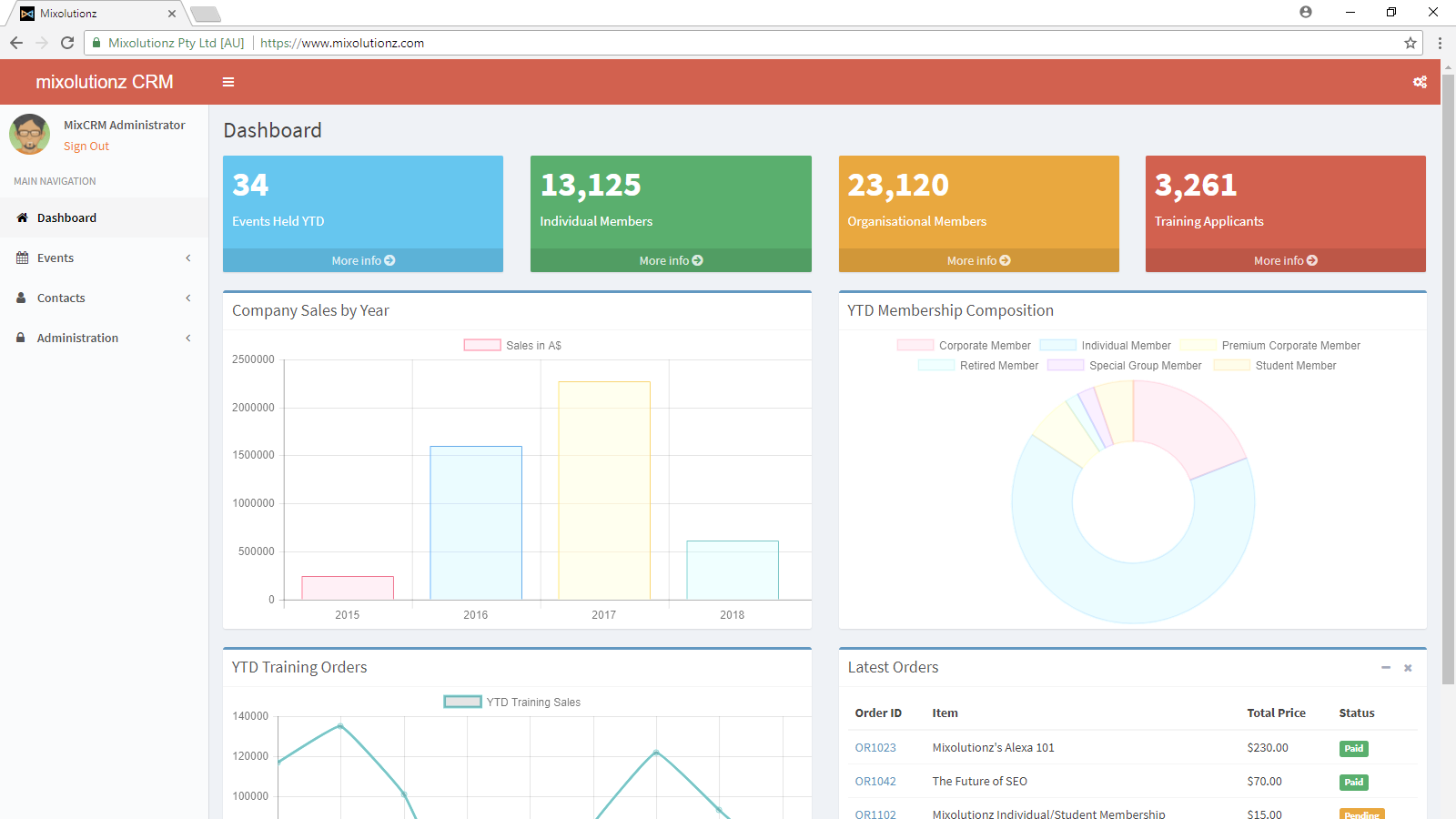1456x819 pixels.
Task: Click The Future of SEO item
Action: click(979, 782)
